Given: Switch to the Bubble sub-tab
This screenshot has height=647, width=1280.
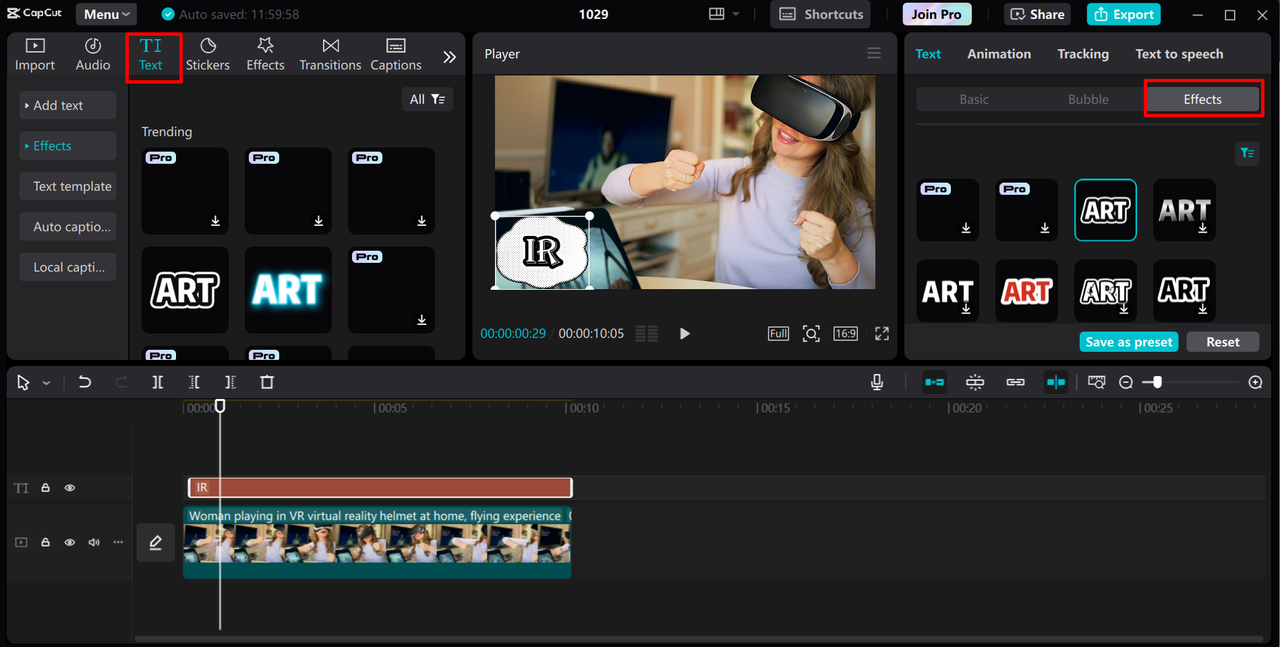Looking at the screenshot, I should point(1088,99).
